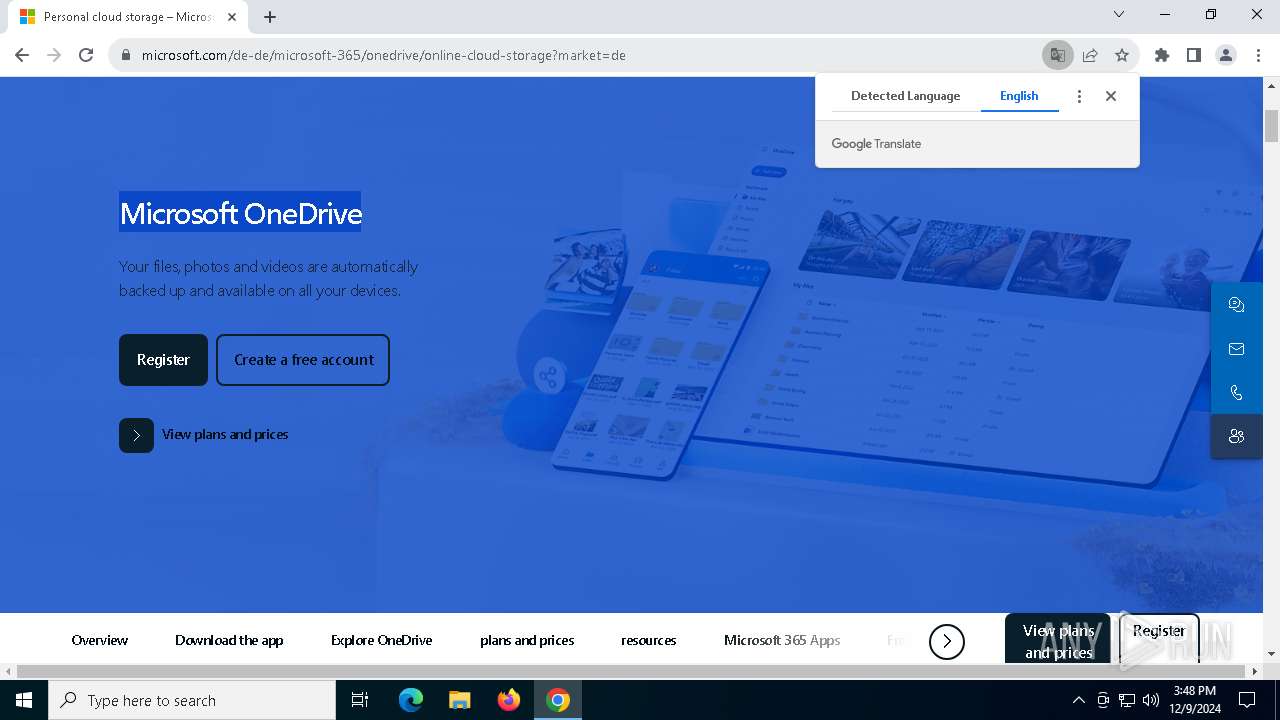Viewport: 1280px width, 720px height.
Task: Click the horizontal page scrollbar
Action: pyautogui.click(x=632, y=671)
